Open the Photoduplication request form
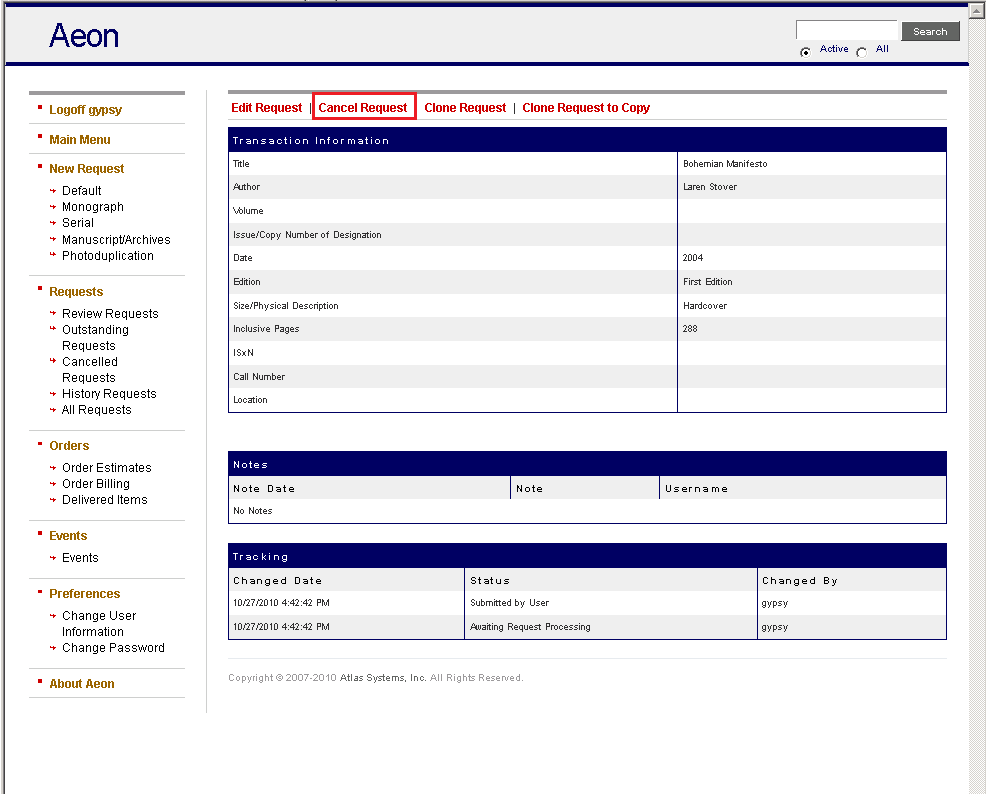The height and width of the screenshot is (794, 986). (108, 256)
